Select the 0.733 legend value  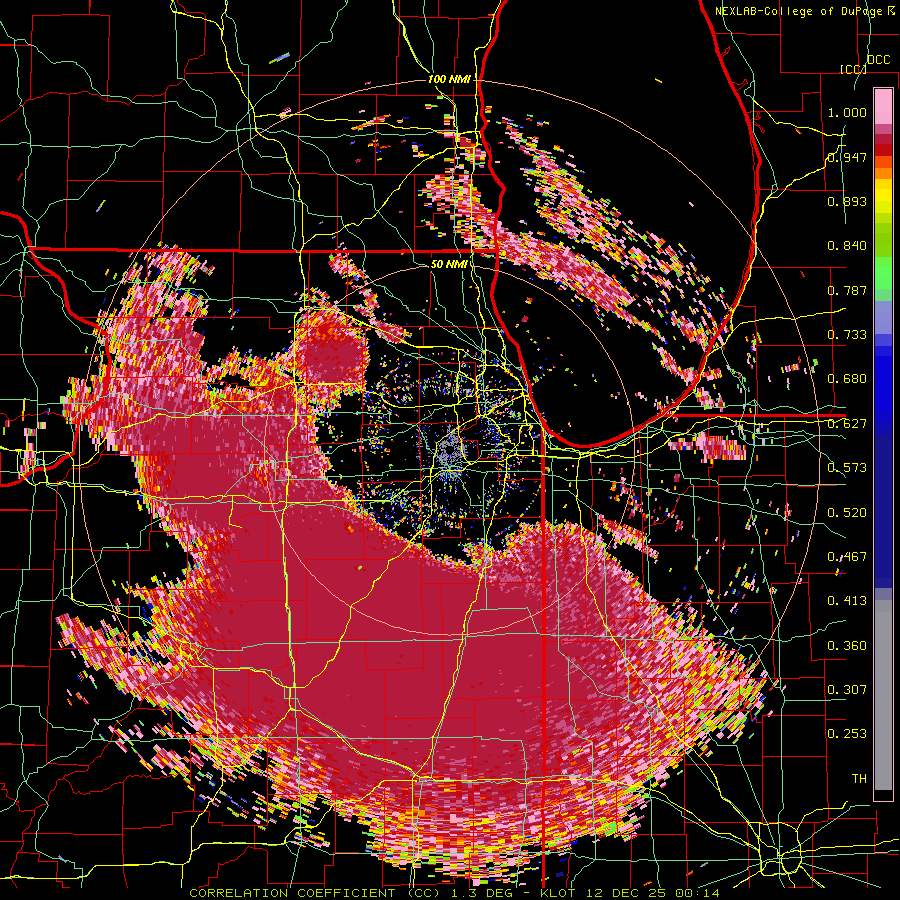tap(847, 335)
